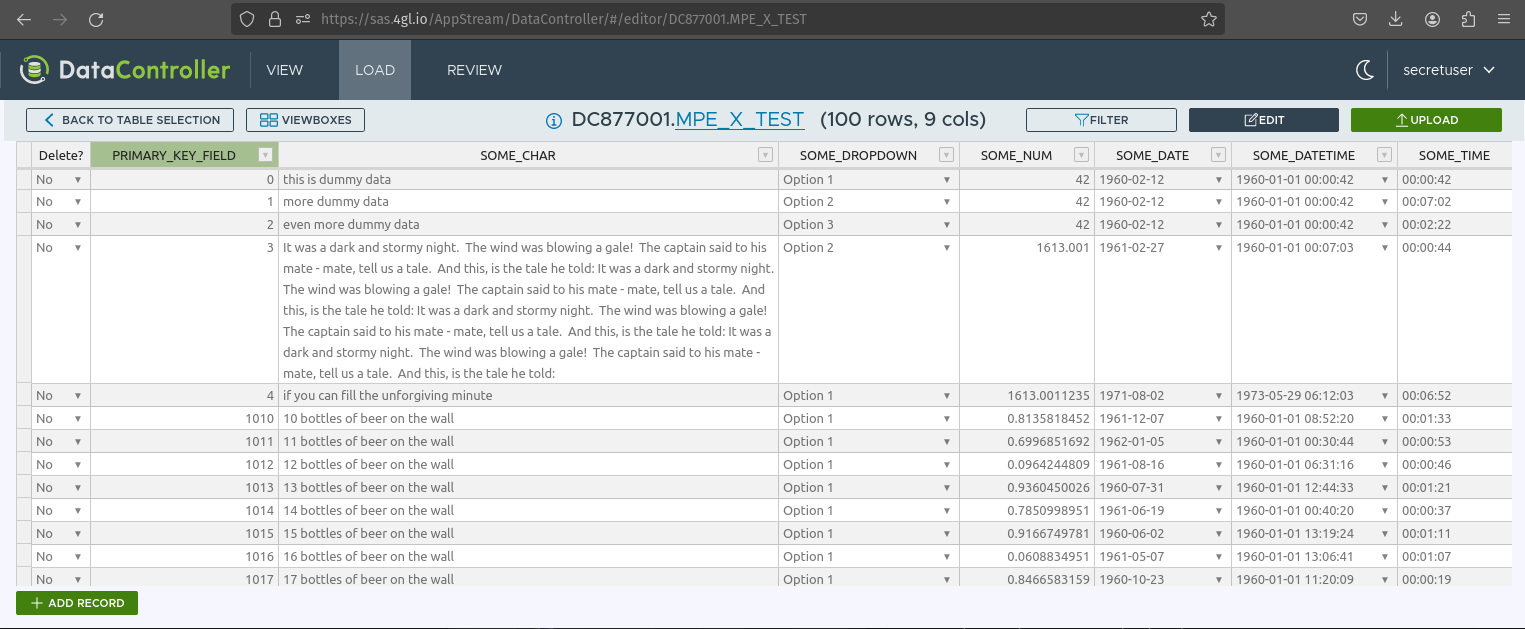
Task: Toggle dark mode moon icon
Action: (1364, 70)
